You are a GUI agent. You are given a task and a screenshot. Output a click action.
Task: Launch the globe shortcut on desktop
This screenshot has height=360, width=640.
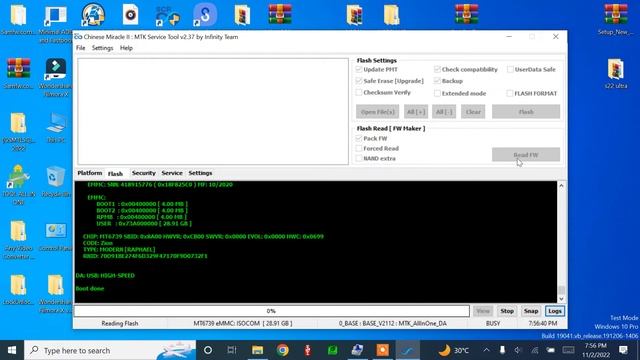coord(93,16)
